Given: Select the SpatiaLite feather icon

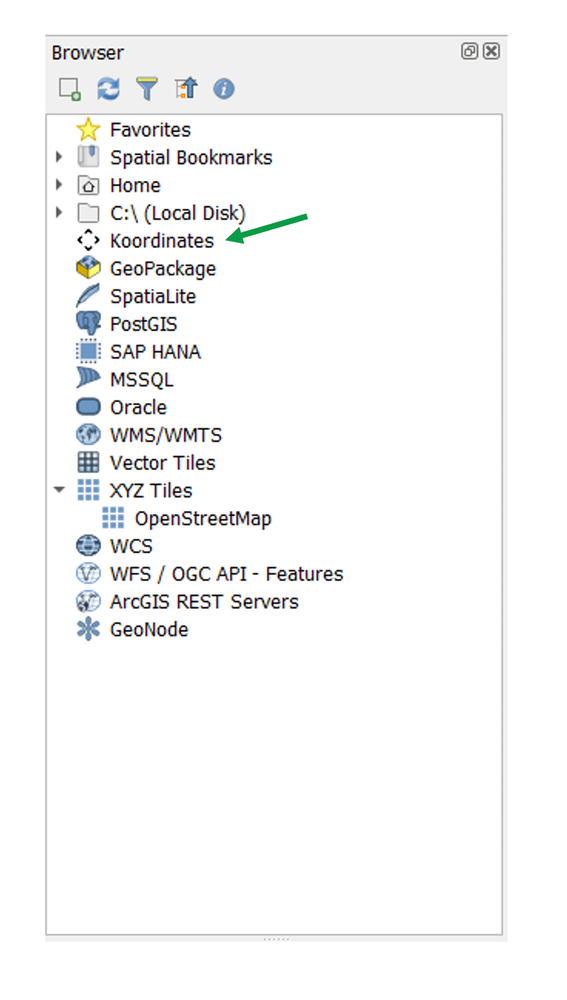Looking at the screenshot, I should pyautogui.click(x=88, y=296).
